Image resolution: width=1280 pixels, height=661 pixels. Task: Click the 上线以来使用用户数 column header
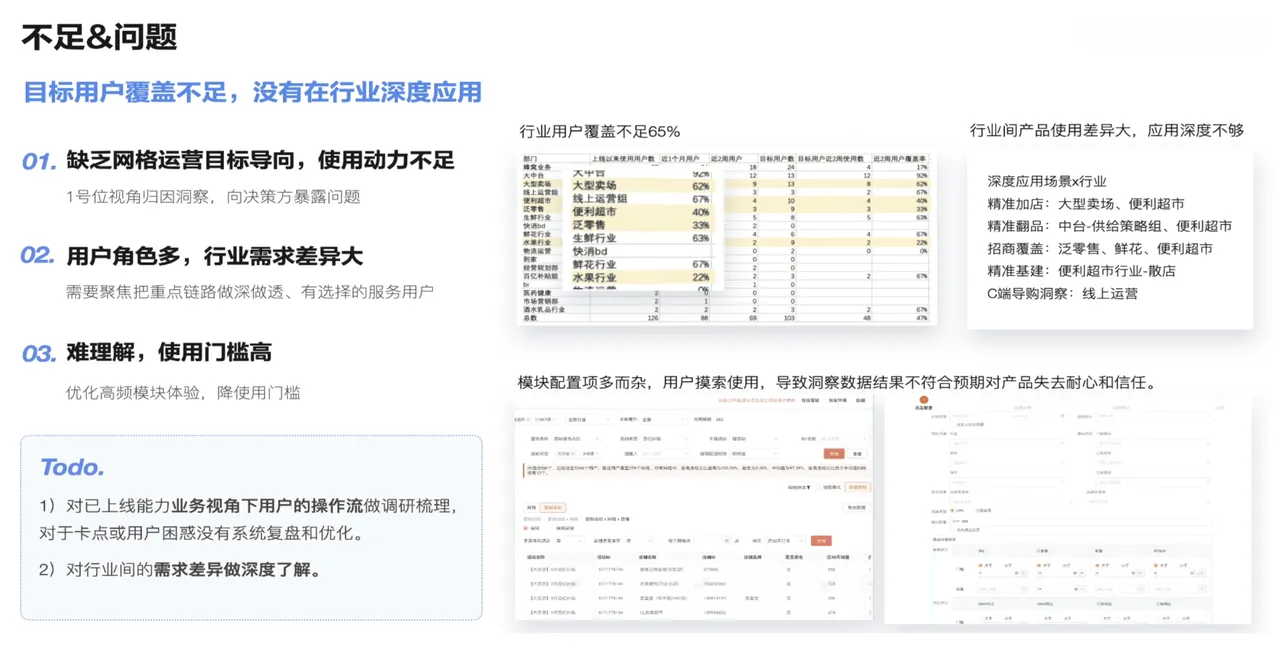(x=624, y=158)
